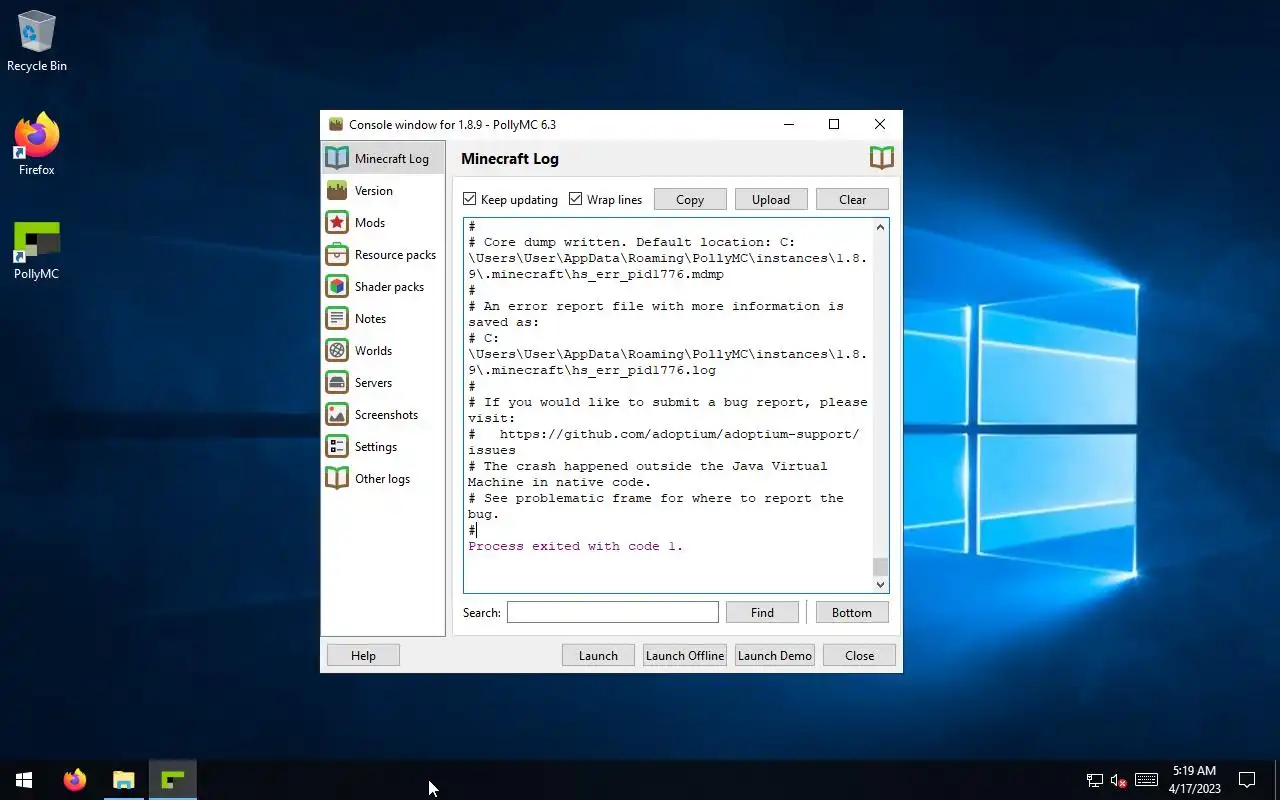This screenshot has height=800, width=1280.
Task: Click the Show desktop sliver at taskbar end
Action: pyautogui.click(x=1277, y=780)
